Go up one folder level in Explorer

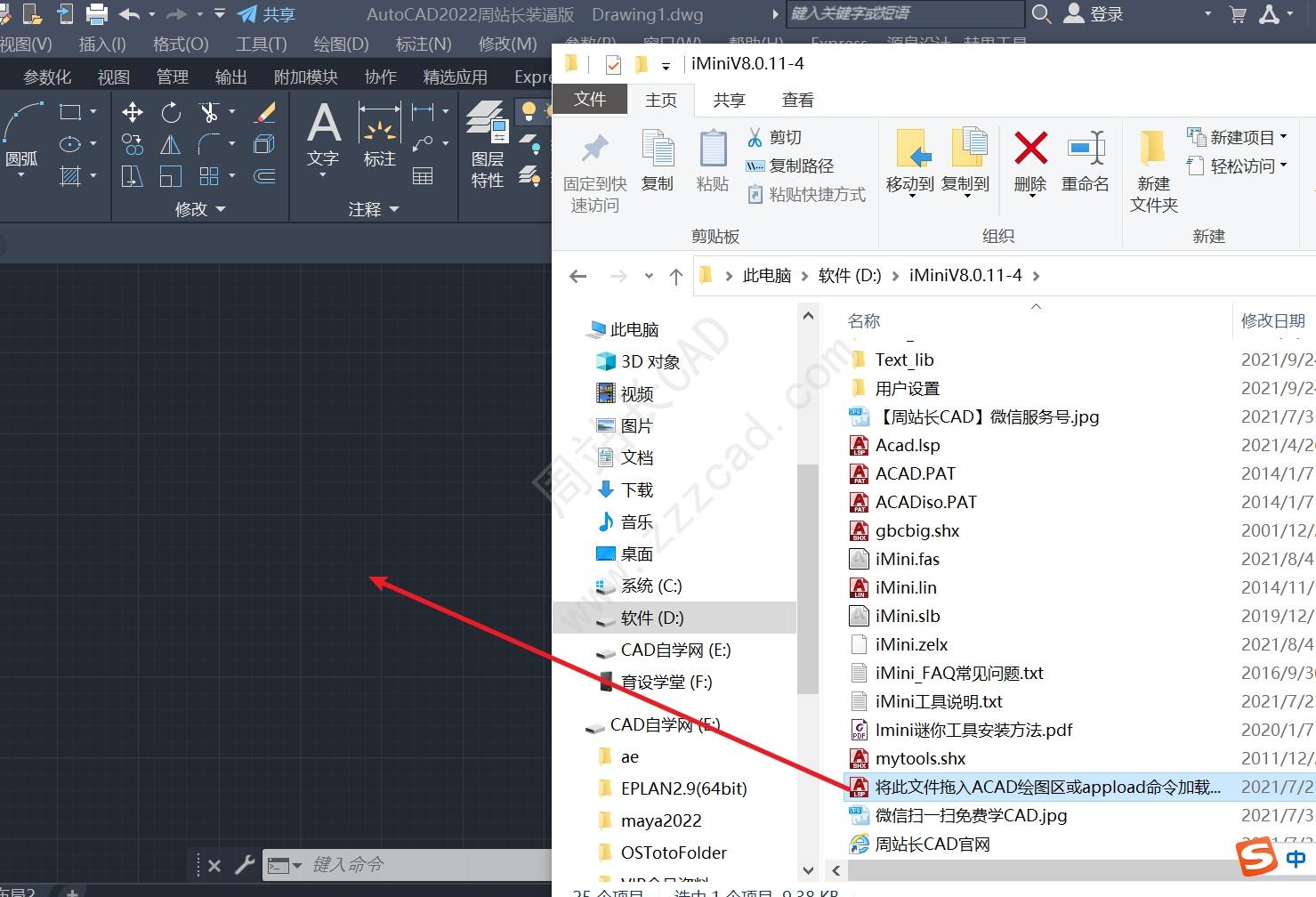pyautogui.click(x=676, y=277)
